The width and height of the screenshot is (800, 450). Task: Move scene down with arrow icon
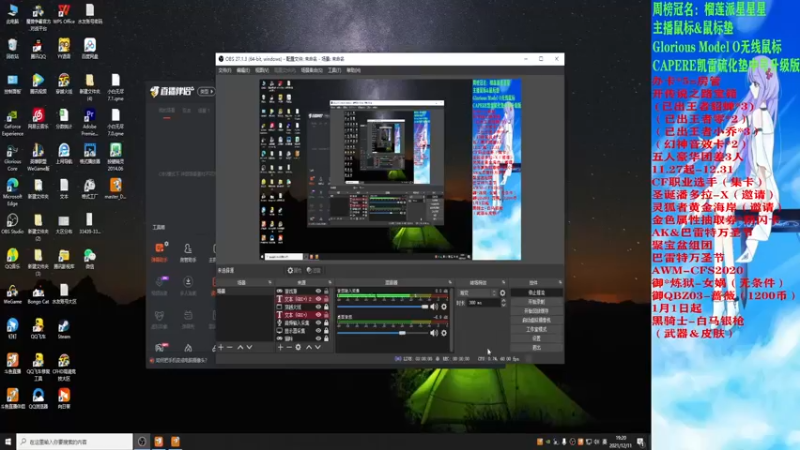[x=249, y=347]
